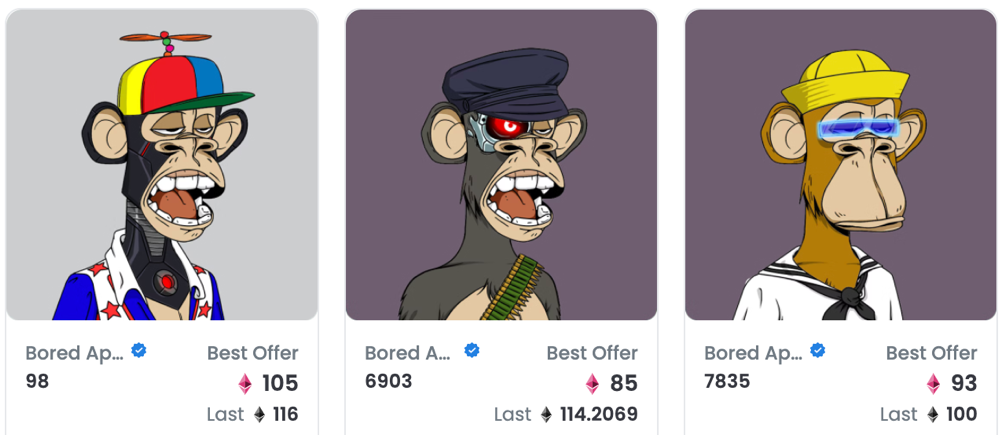Image resolution: width=1006 pixels, height=435 pixels.
Task: Select token ID 7835
Action: 727,381
